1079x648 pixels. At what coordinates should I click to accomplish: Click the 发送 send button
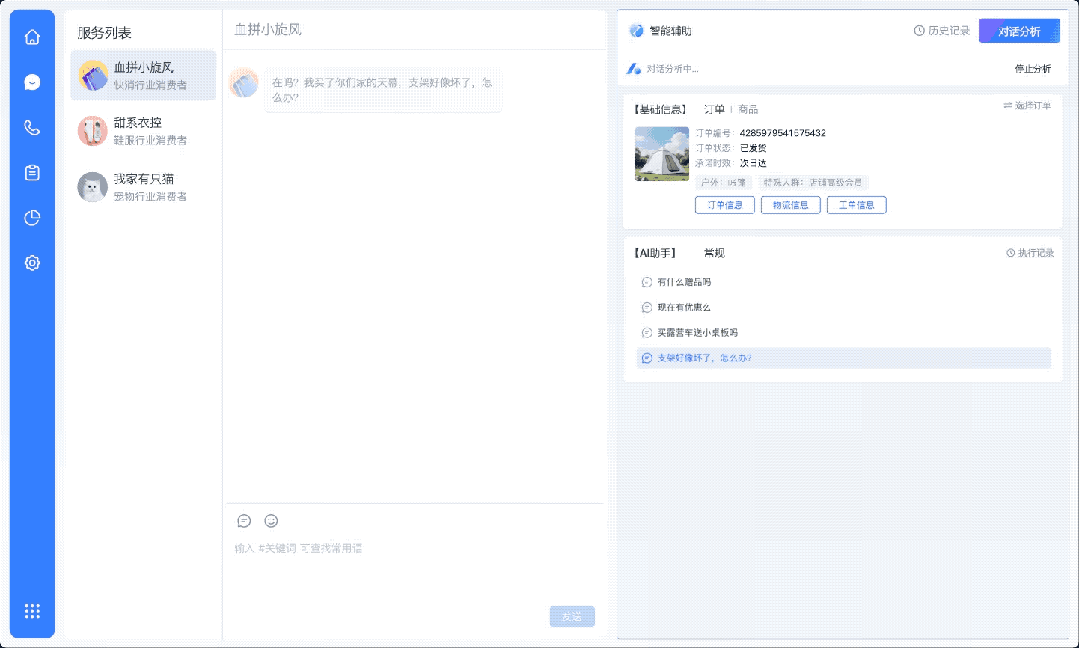572,616
